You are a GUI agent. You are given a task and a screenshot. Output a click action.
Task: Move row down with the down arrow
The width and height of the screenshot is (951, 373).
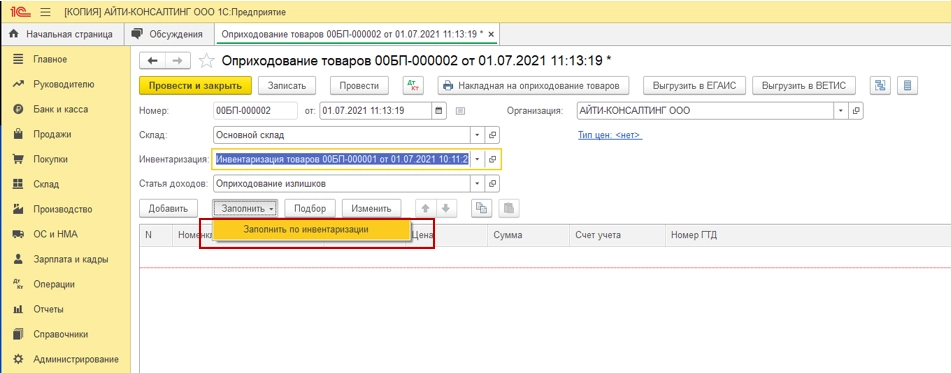pyautogui.click(x=445, y=208)
